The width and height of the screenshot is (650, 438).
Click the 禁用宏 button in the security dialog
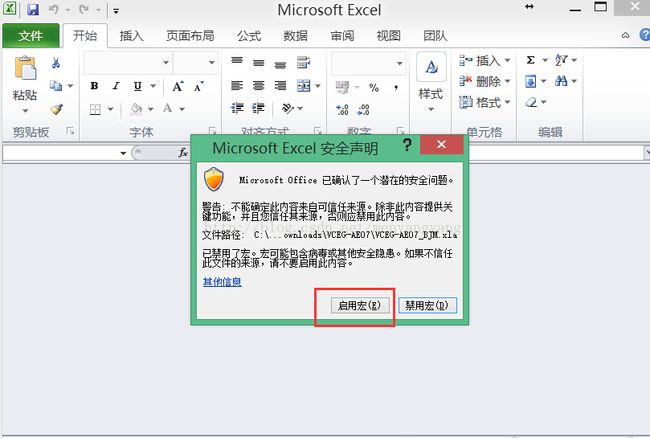(x=427, y=306)
